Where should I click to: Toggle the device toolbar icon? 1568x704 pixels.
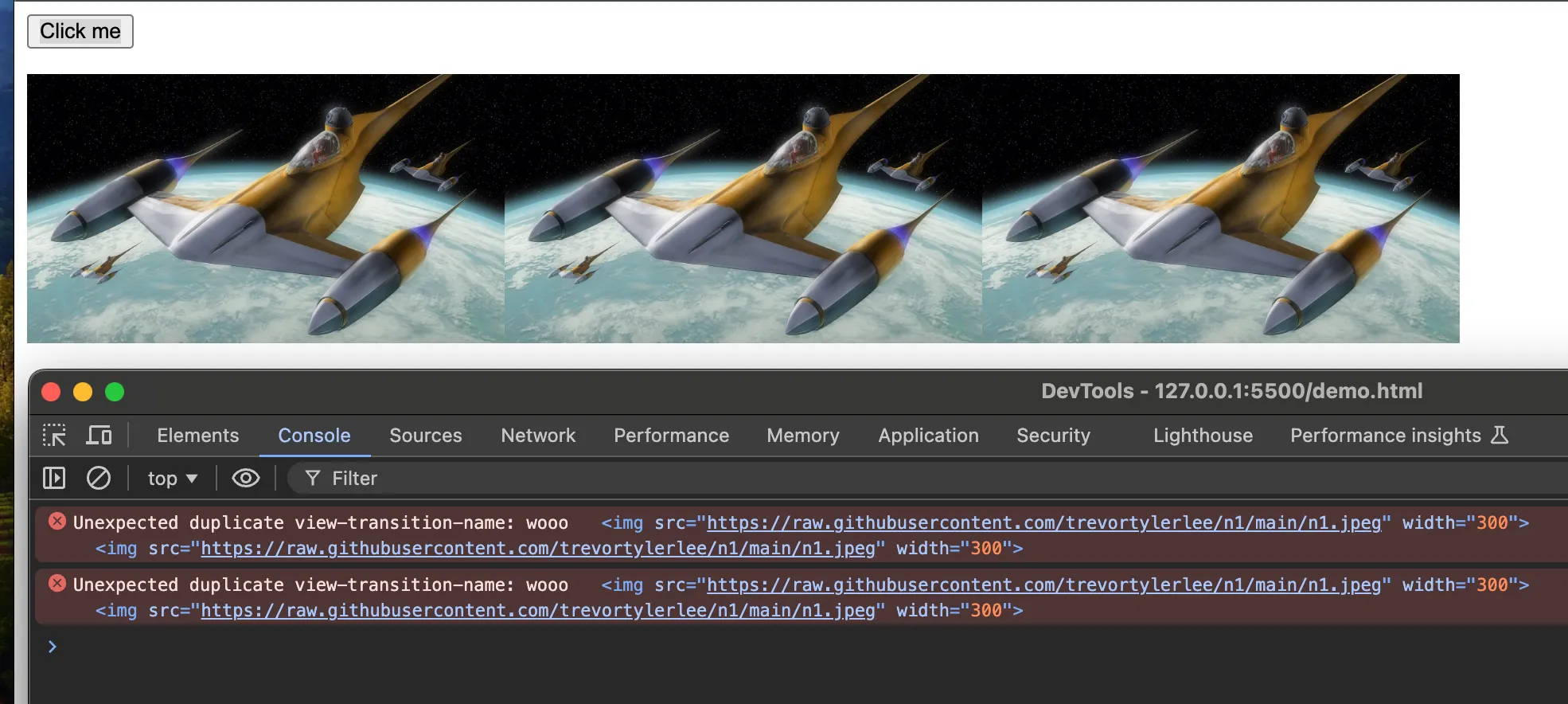coord(99,436)
